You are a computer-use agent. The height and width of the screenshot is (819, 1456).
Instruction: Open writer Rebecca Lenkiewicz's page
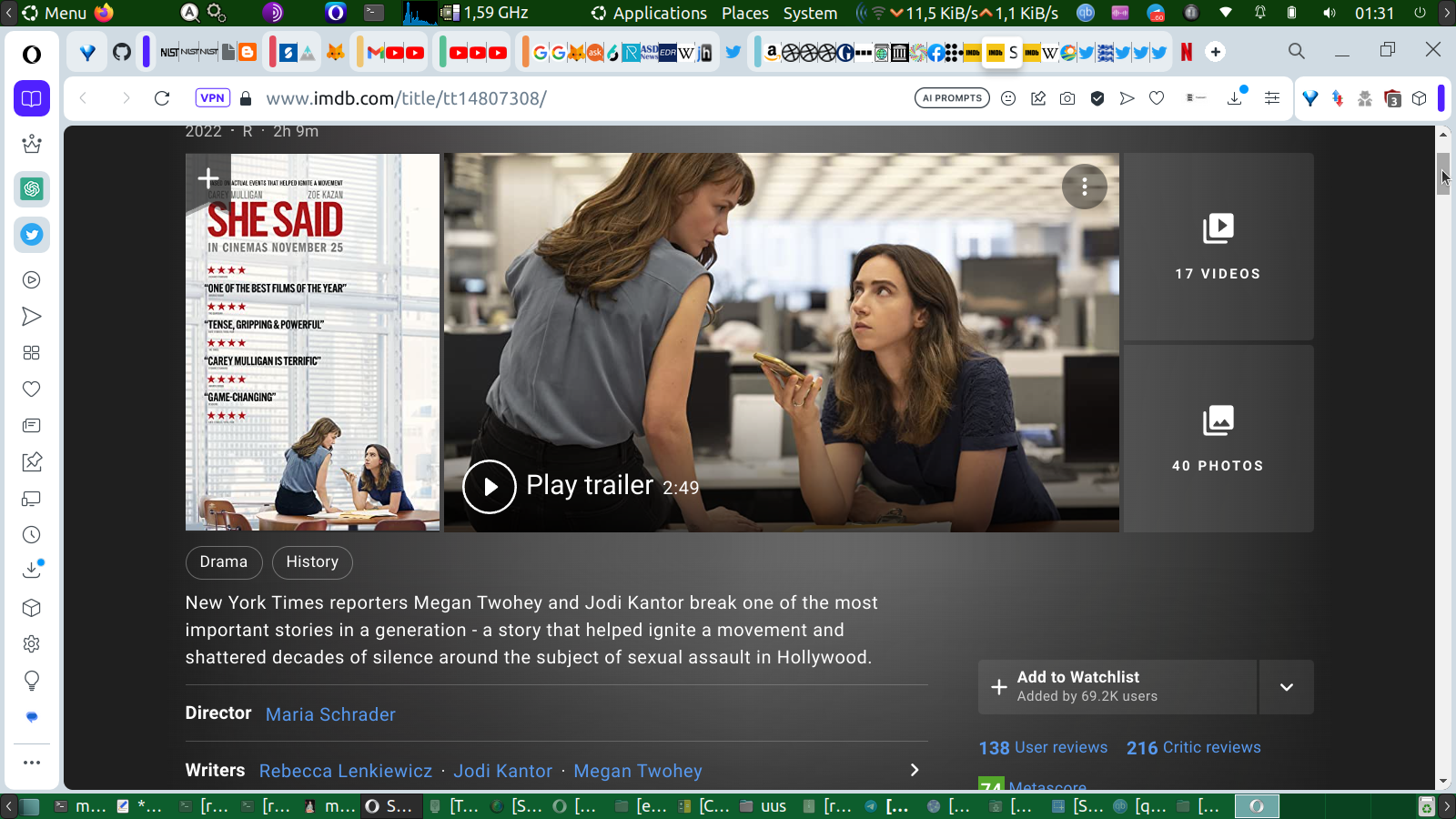point(346,771)
